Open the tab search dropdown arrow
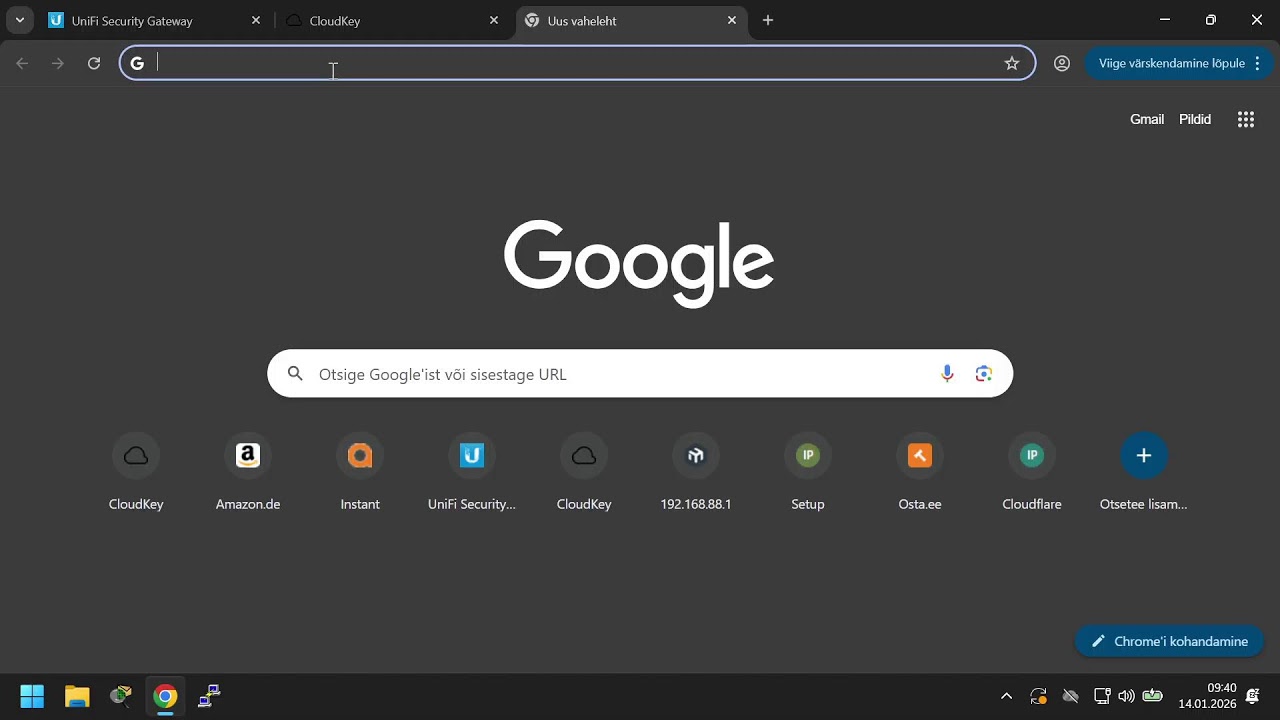The image size is (1280, 720). 19,20
